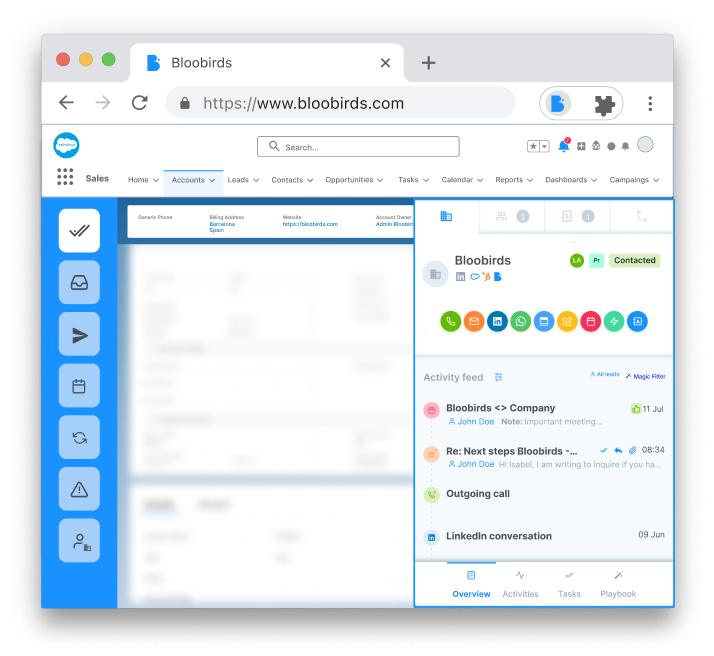Click the red calendar meeting action button
Image resolution: width=714 pixels, height=656 pixels.
(x=591, y=321)
